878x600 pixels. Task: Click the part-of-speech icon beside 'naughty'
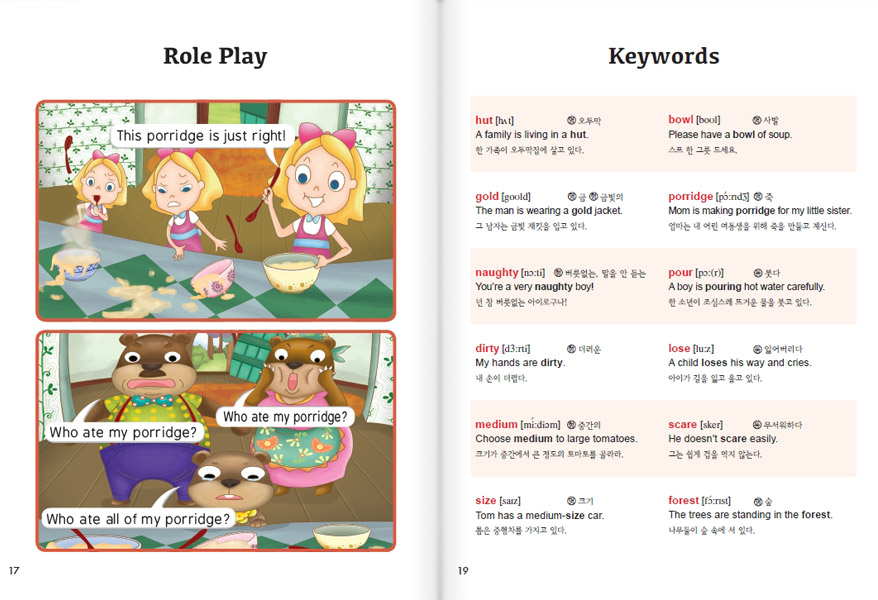(x=558, y=273)
